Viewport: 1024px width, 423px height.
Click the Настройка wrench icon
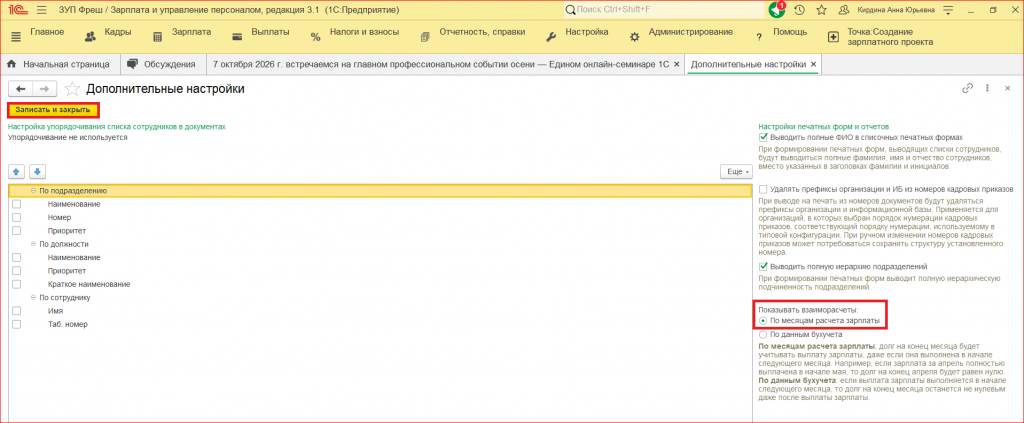(551, 37)
